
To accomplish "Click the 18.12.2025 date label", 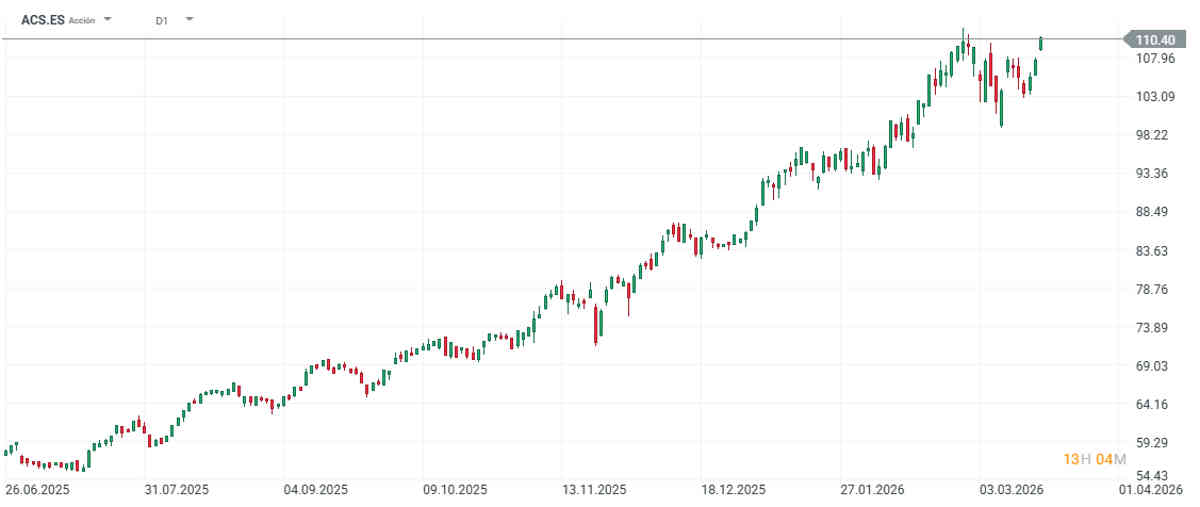I will tap(733, 490).
